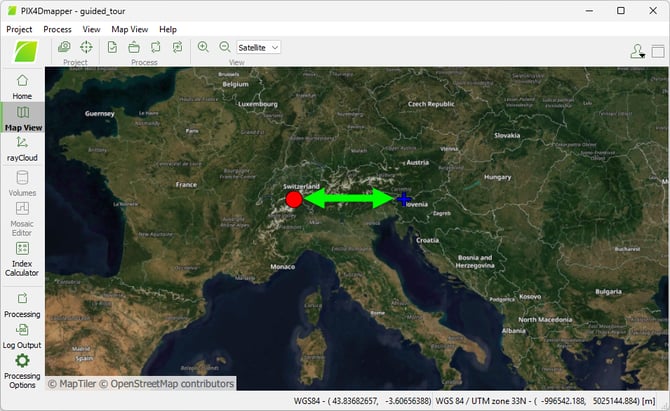
Task: Open the Volumes view
Action: [22, 184]
